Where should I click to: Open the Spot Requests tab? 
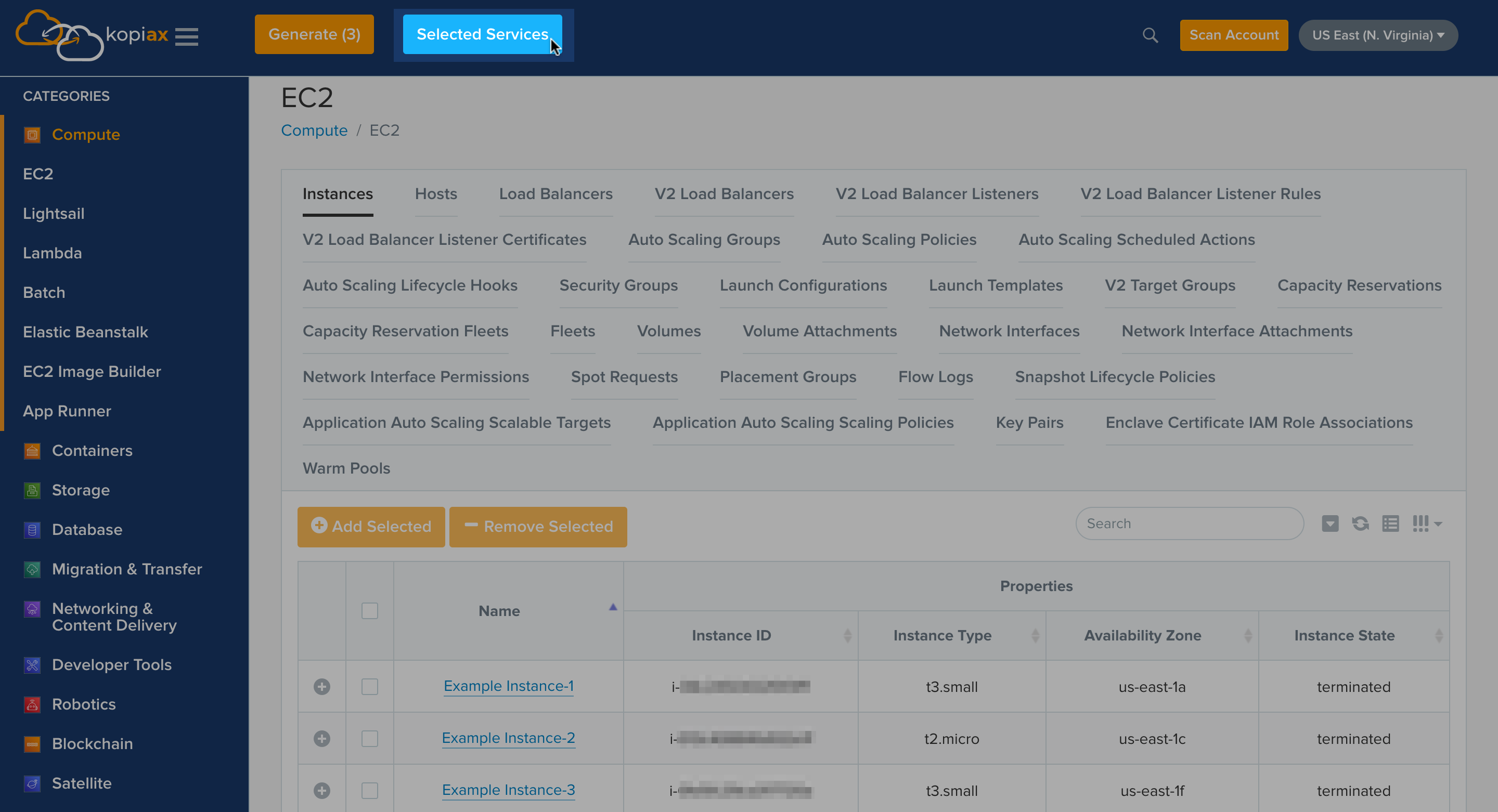click(x=624, y=377)
